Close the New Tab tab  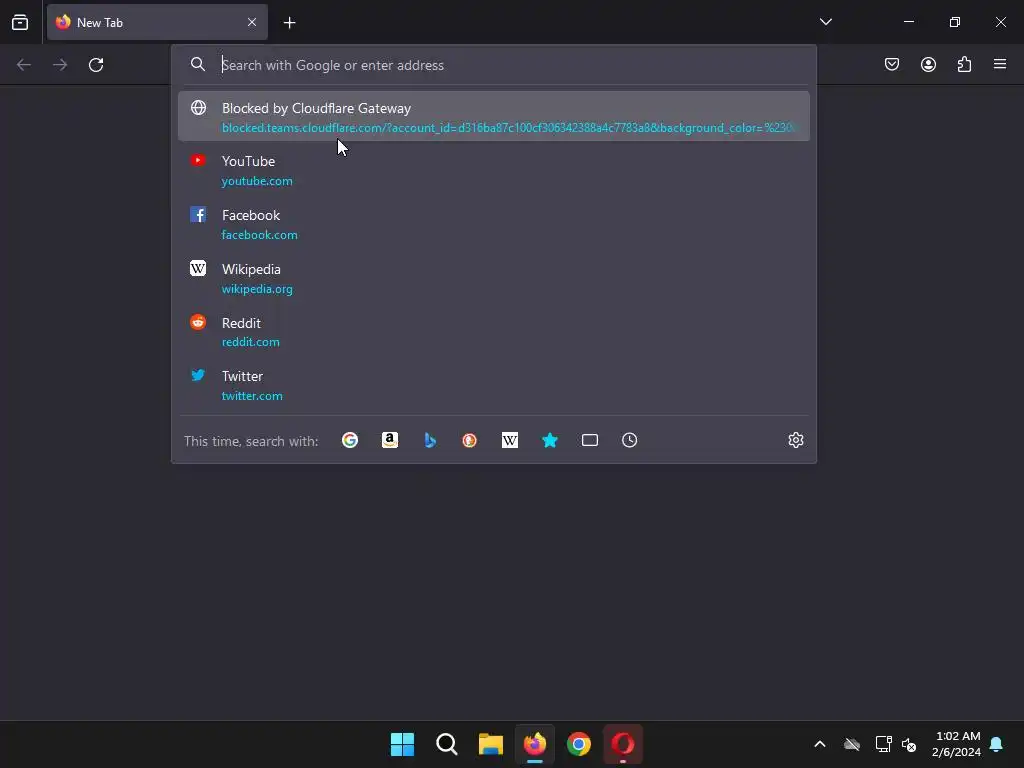pyautogui.click(x=252, y=22)
